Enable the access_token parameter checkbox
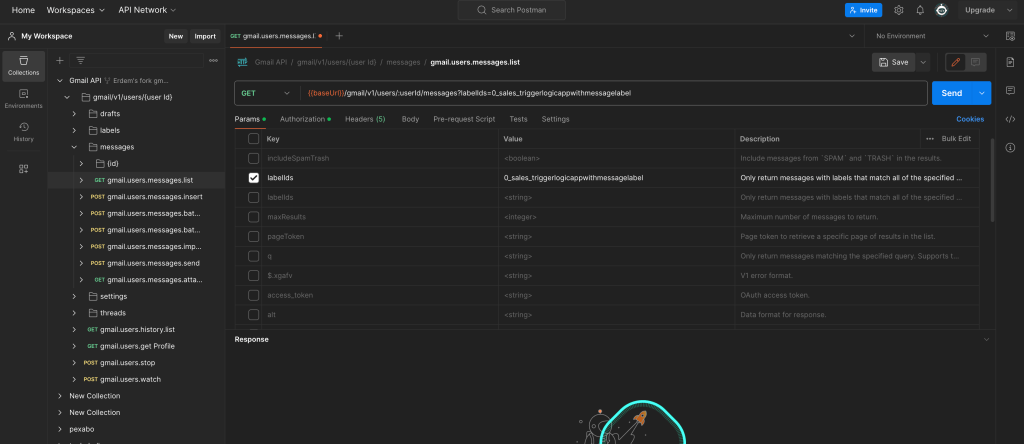This screenshot has height=444, width=1024. pos(253,295)
